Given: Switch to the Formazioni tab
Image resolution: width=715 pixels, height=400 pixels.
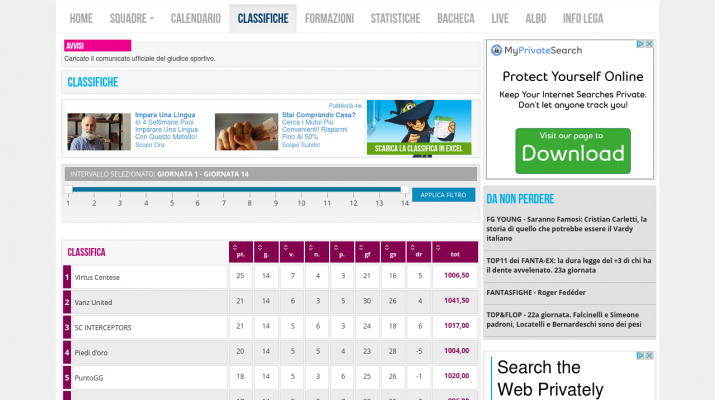Looking at the screenshot, I should (x=328, y=18).
